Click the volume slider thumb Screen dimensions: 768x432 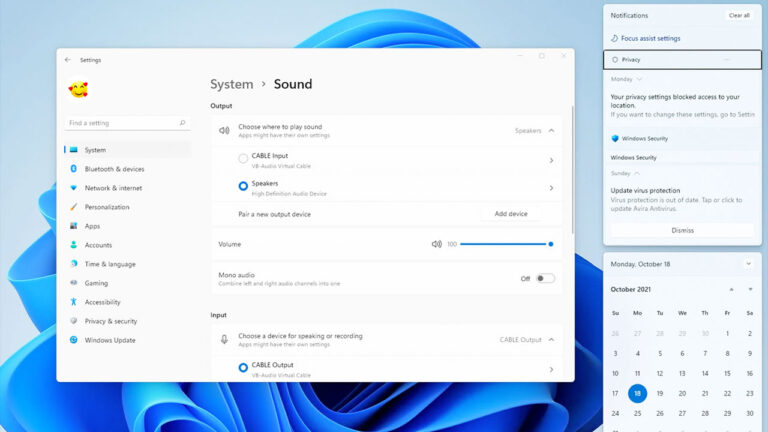(x=551, y=244)
